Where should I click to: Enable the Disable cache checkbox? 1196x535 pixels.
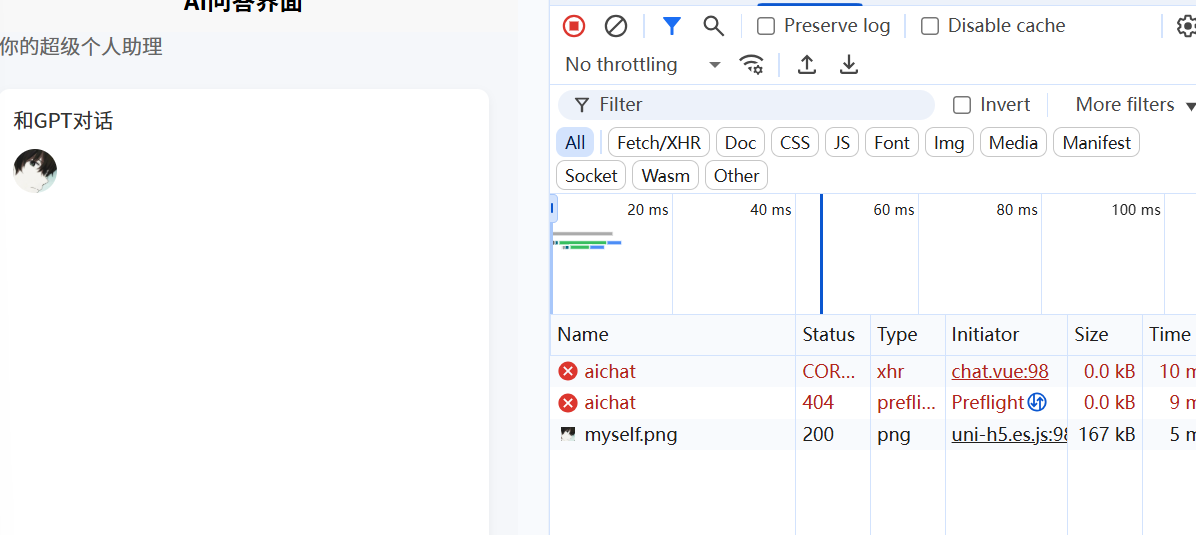click(x=930, y=26)
